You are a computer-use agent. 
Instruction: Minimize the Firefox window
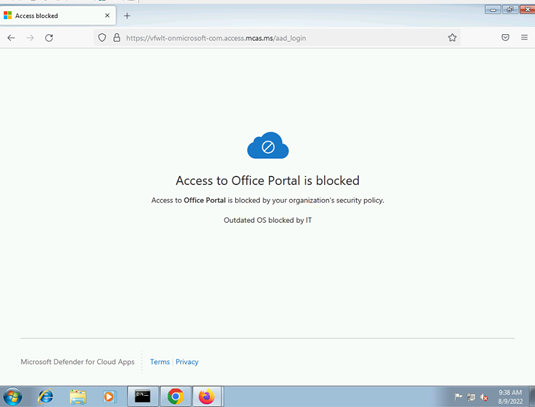[x=493, y=10]
